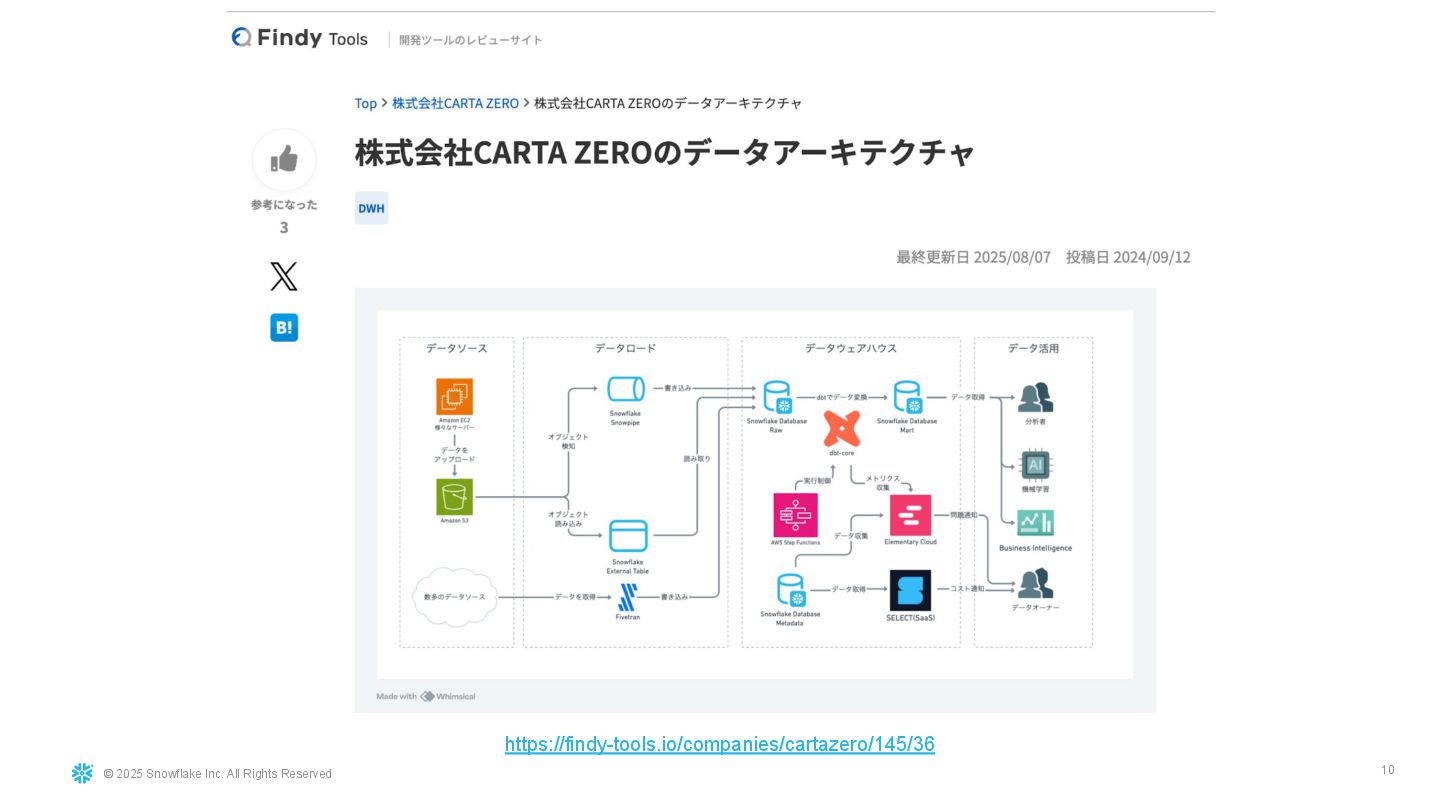Click the SELECT(SaaS) icon
1440x810 pixels.
(910, 591)
